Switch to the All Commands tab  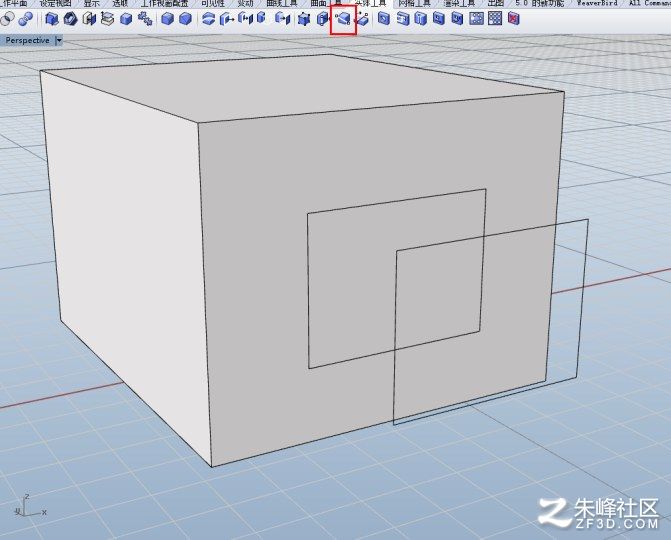650,3
